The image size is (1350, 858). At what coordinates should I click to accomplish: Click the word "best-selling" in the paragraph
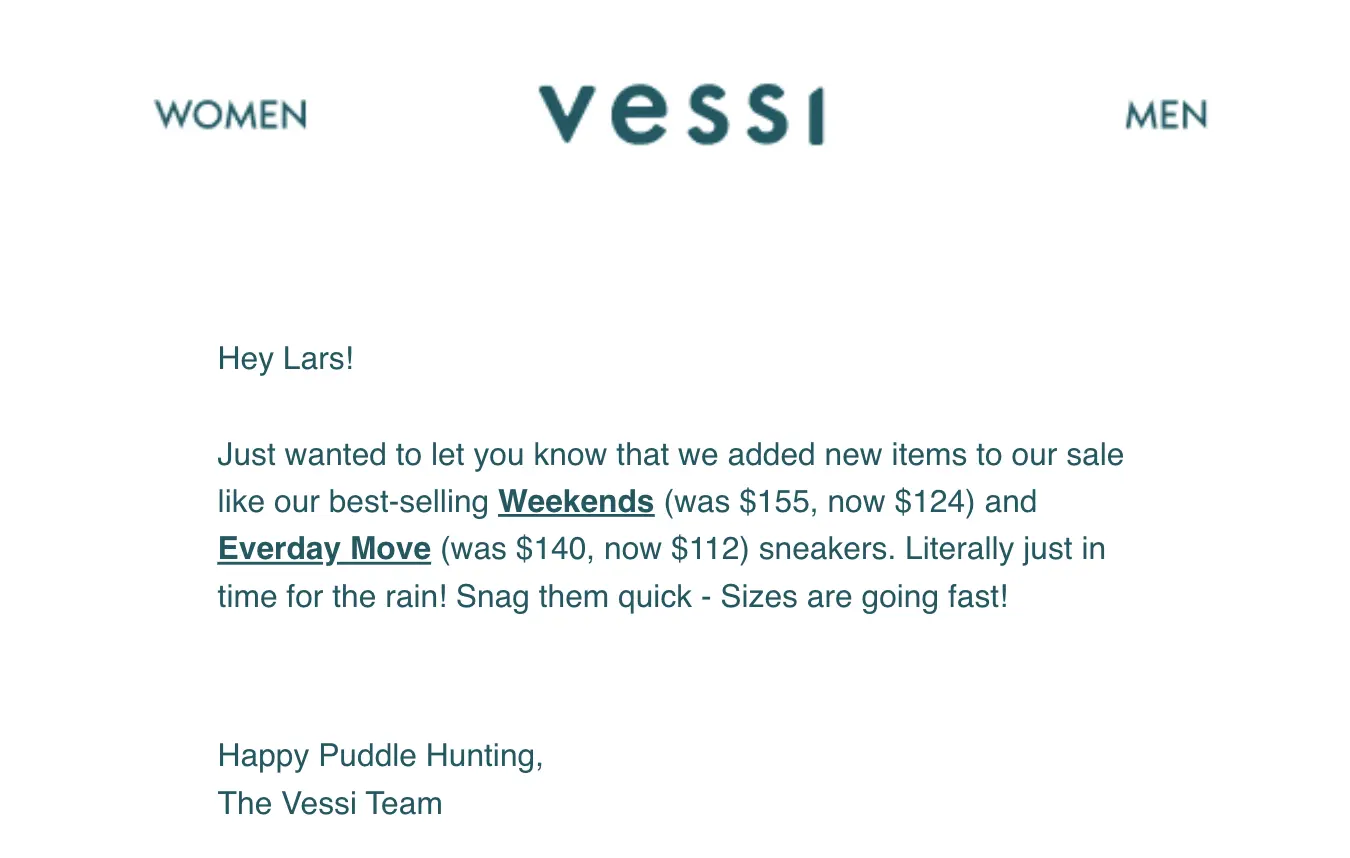[409, 501]
